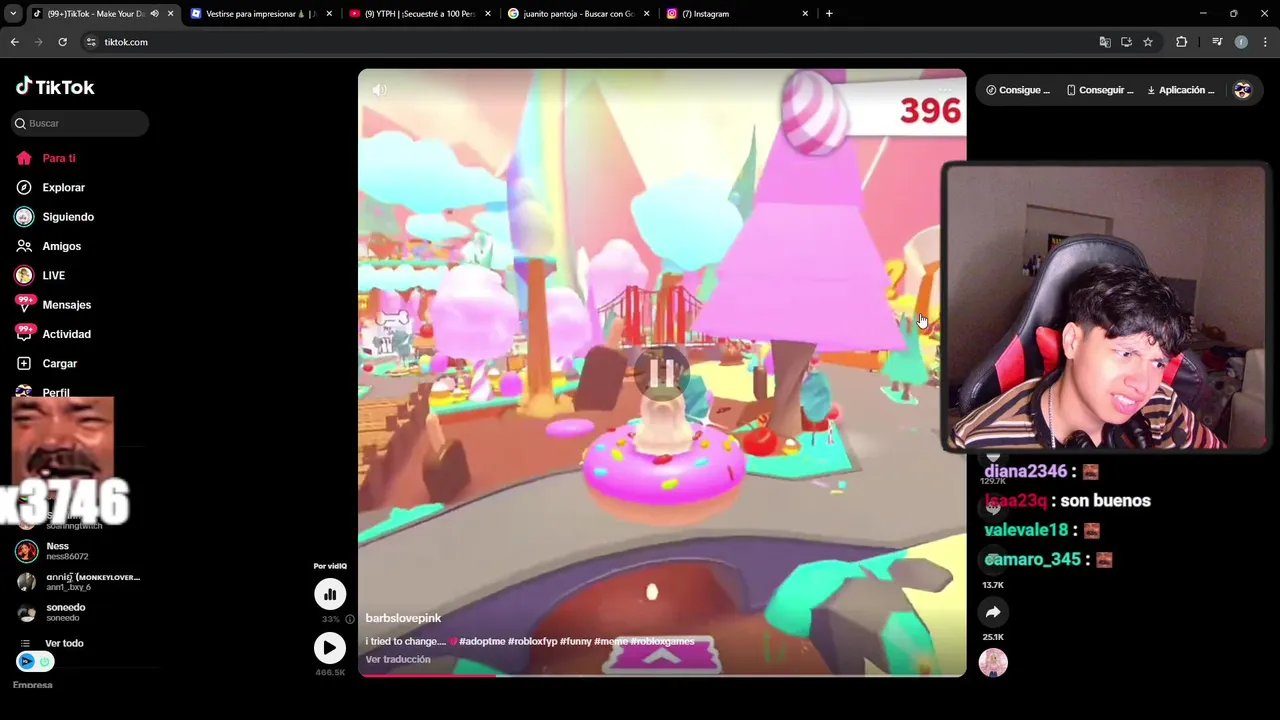1280x720 pixels.
Task: Click the Conseguir app button
Action: pos(1100,90)
